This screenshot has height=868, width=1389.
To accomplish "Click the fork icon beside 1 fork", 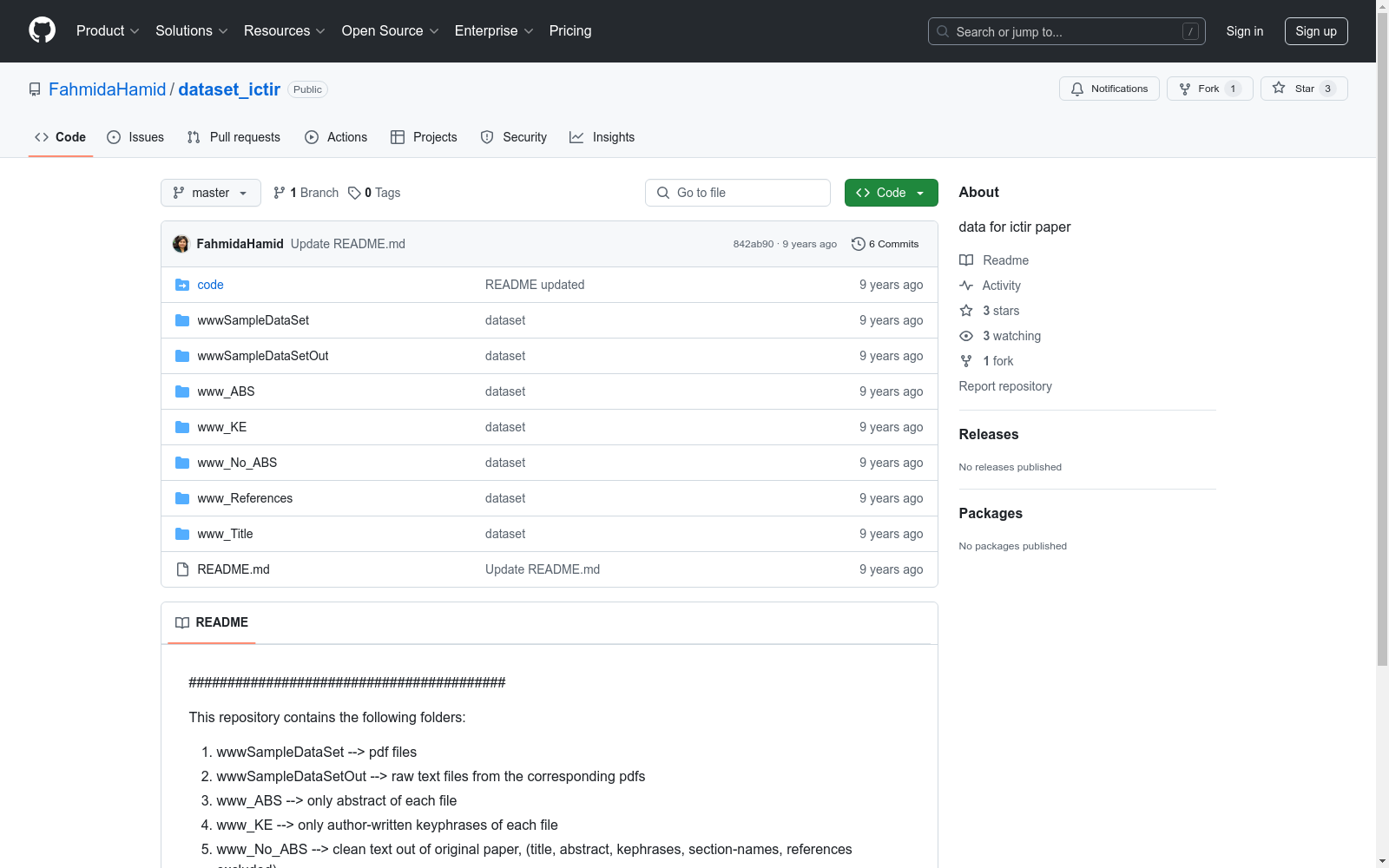I will point(966,361).
